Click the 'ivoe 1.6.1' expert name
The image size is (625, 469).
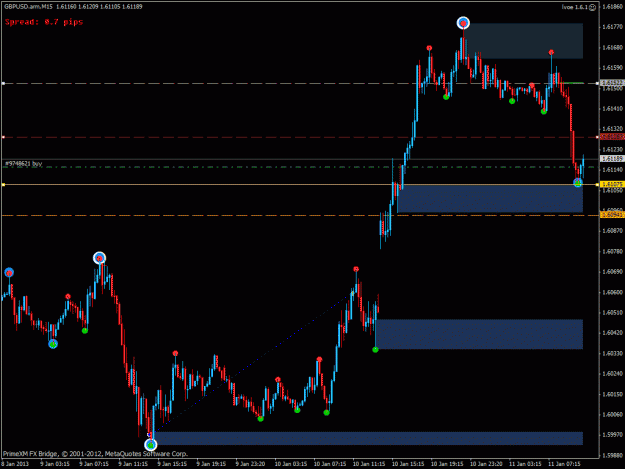coord(575,7)
